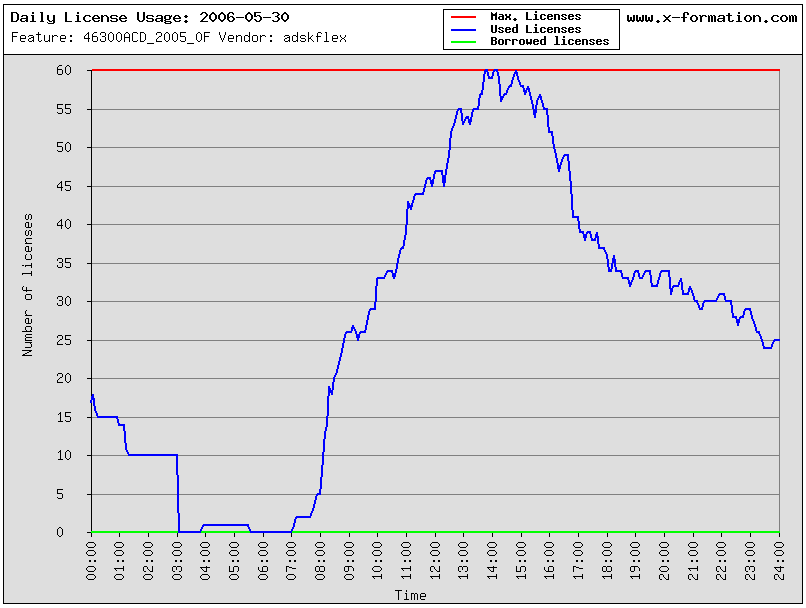Click the 09:00 time label
806x608 pixels.
350,561
